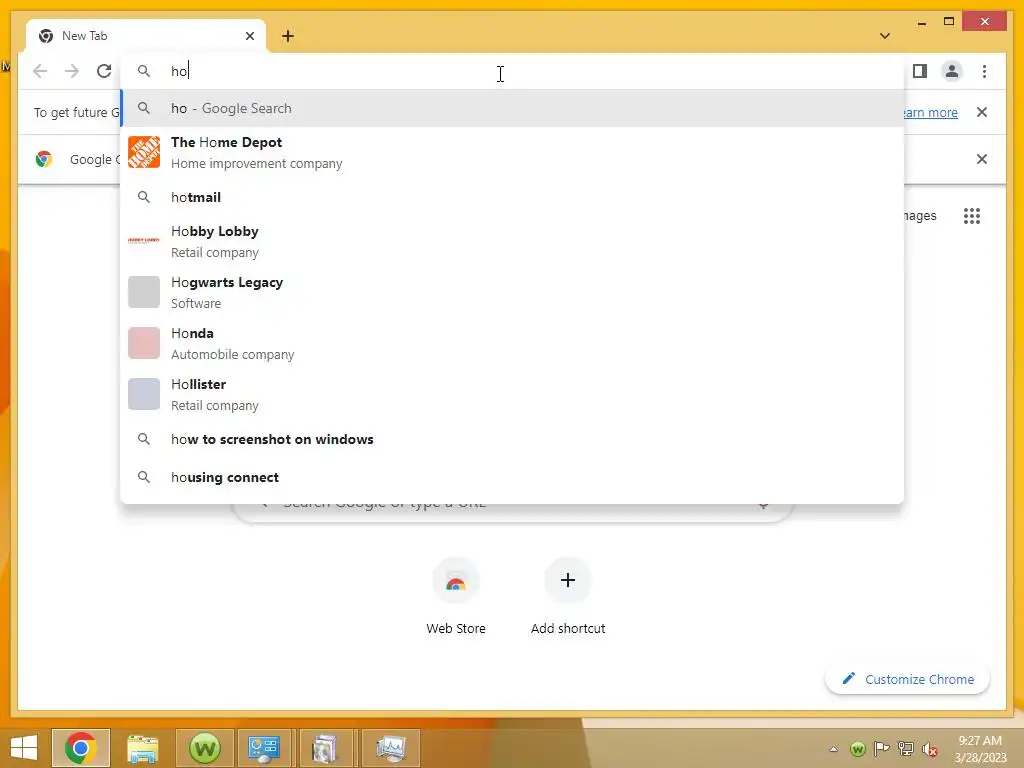Click the Action Center flag icon
This screenshot has width=1024, height=768.
click(x=881, y=749)
